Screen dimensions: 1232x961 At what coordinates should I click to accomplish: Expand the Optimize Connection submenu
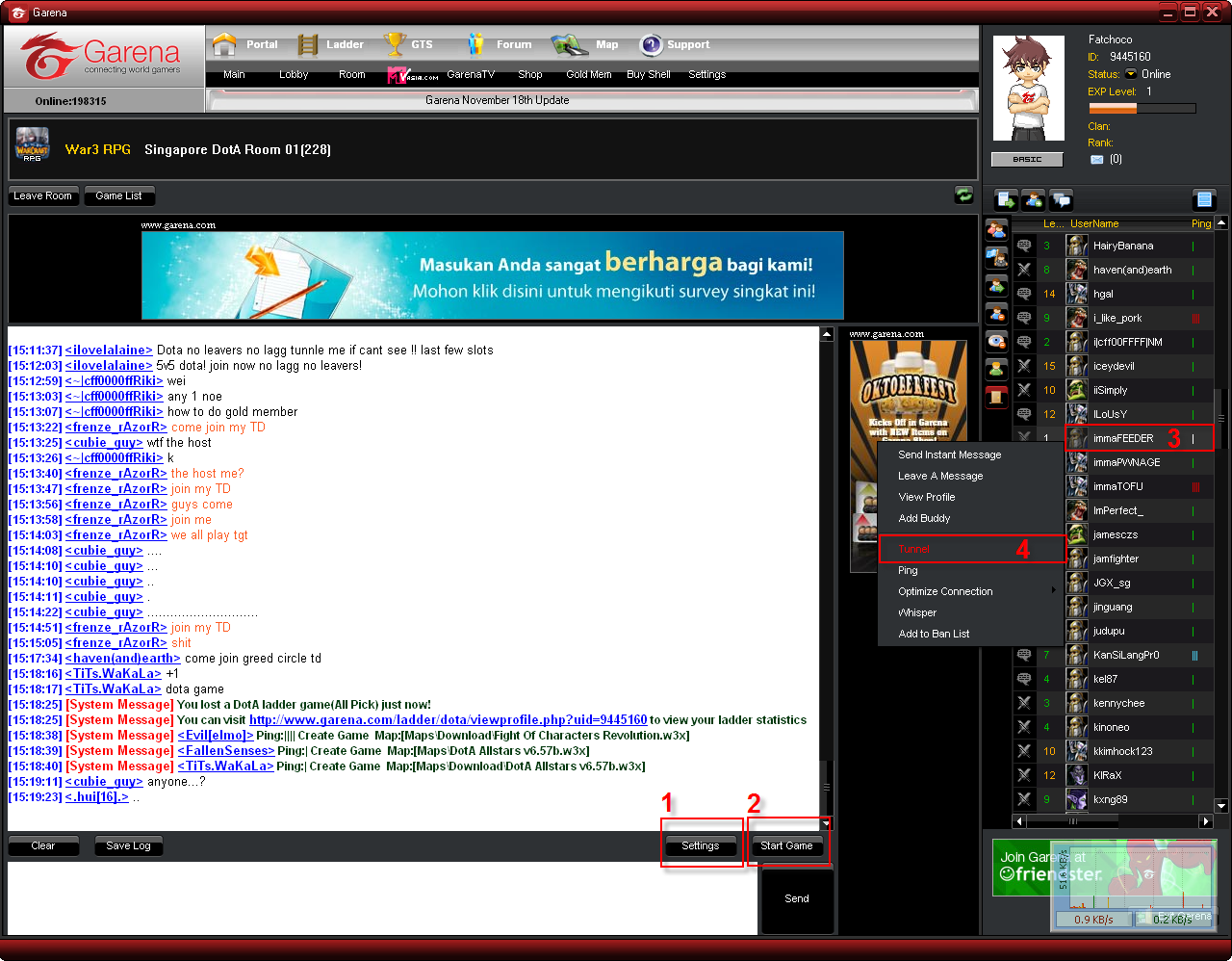click(972, 591)
